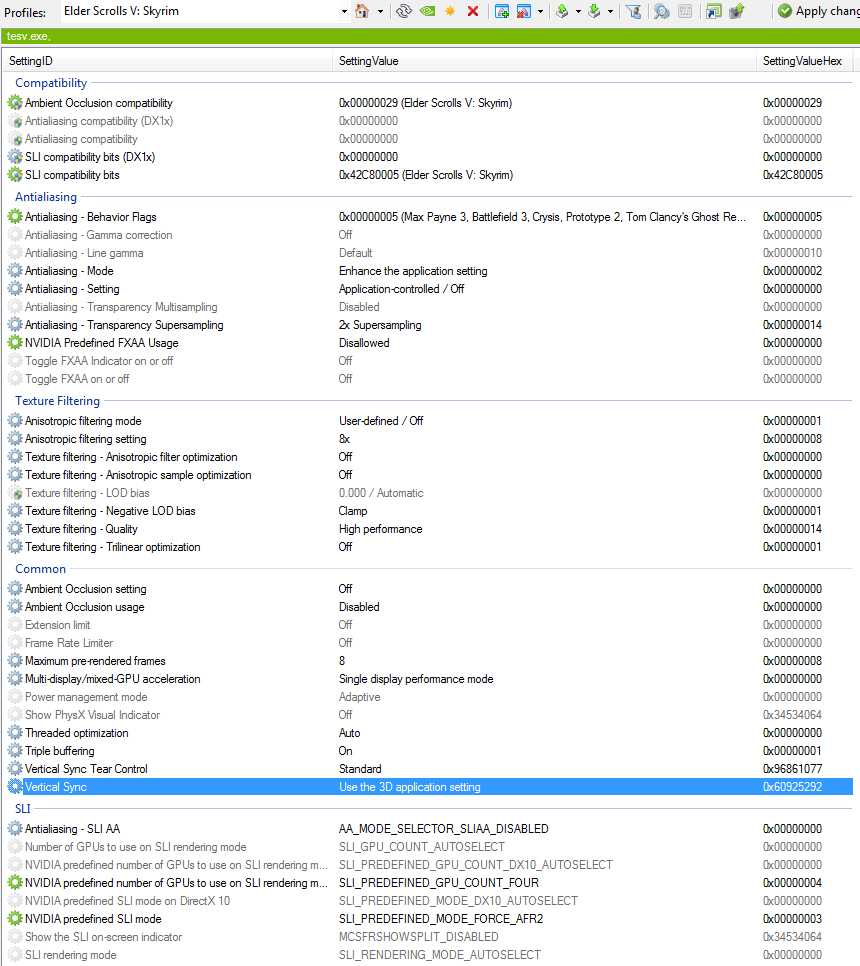Click 'Use the 3D application setting' value
The height and width of the screenshot is (966, 860).
click(410, 787)
